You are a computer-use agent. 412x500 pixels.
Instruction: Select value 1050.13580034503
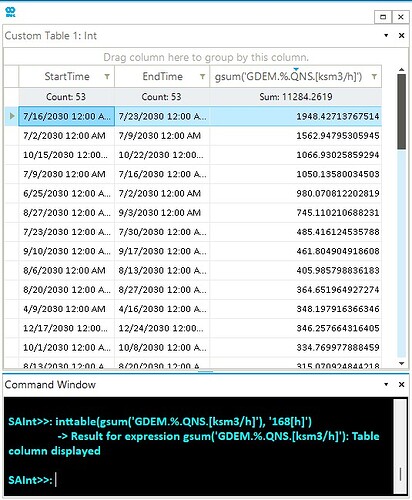point(296,174)
